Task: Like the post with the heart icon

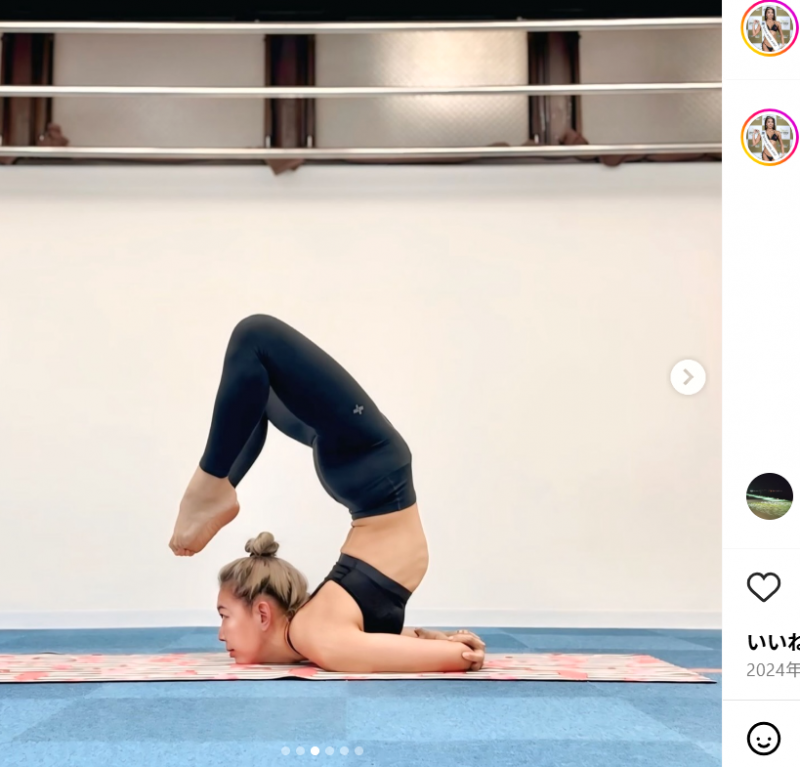Action: 763,587
